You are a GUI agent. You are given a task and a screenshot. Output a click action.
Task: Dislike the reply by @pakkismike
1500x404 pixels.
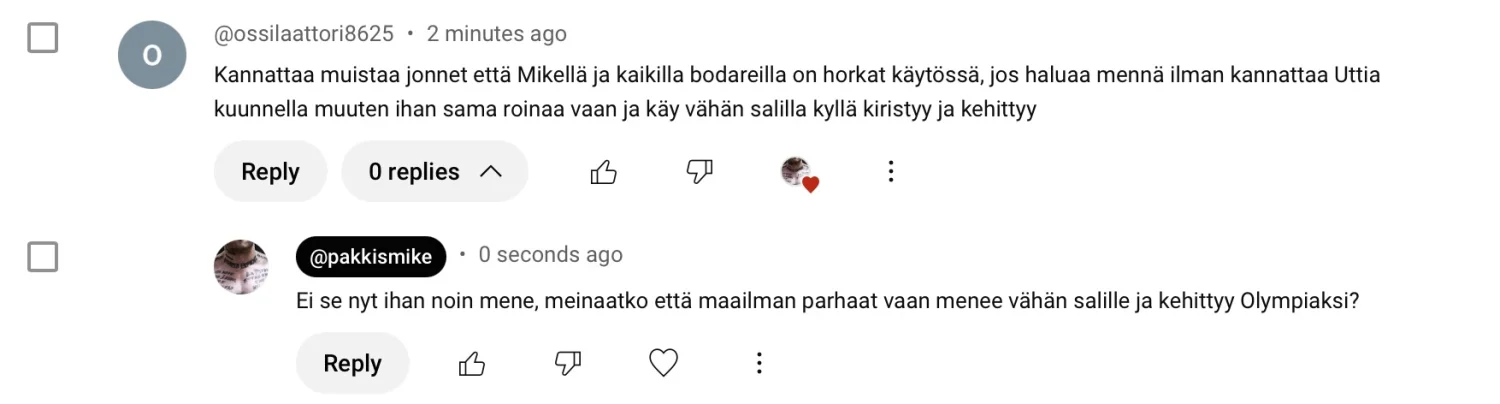point(567,363)
